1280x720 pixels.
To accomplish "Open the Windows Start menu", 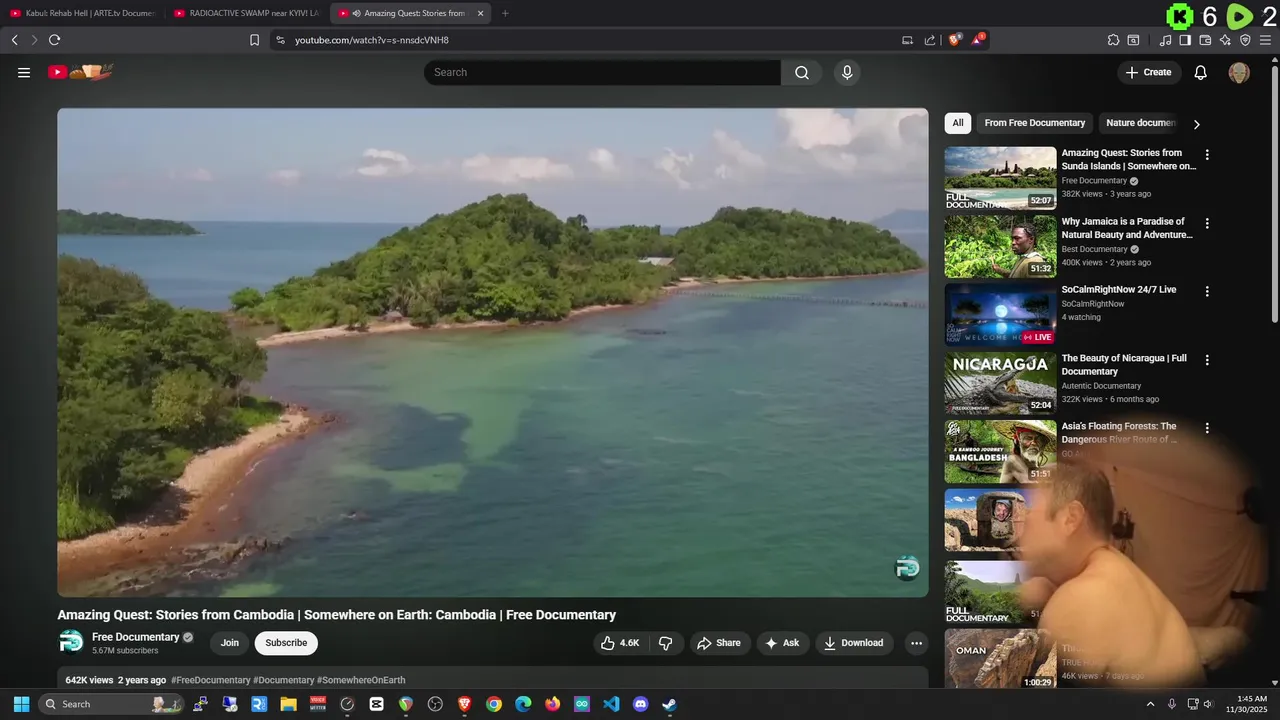I will coord(21,704).
